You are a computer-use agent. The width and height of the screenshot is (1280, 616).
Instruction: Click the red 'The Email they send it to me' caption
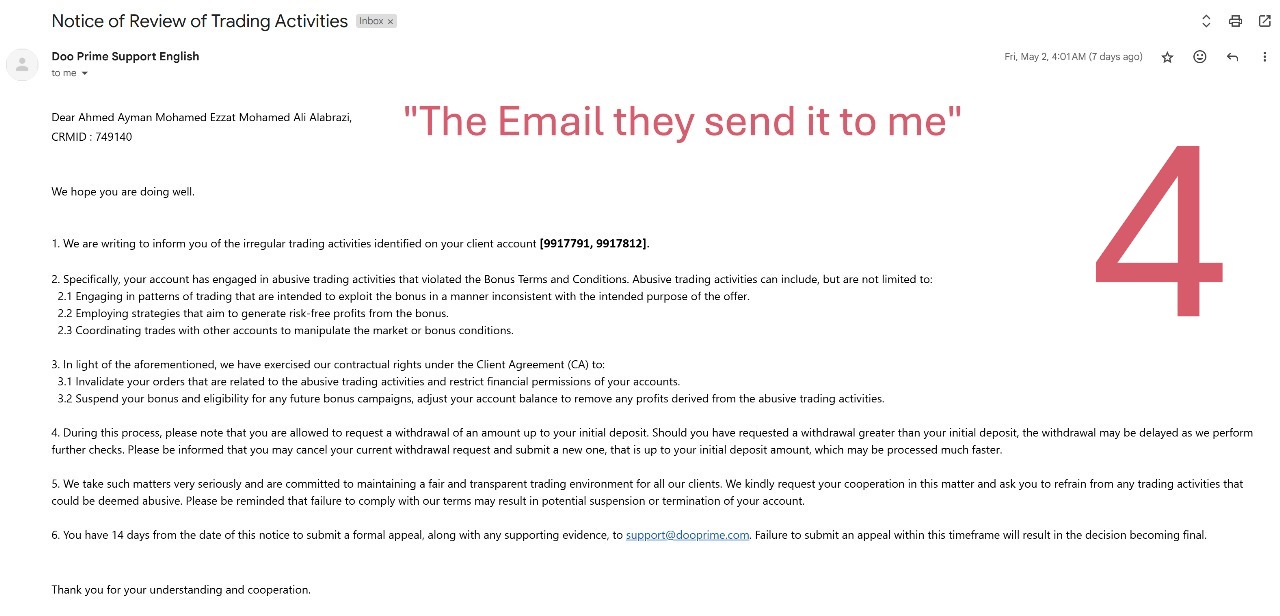tap(683, 122)
